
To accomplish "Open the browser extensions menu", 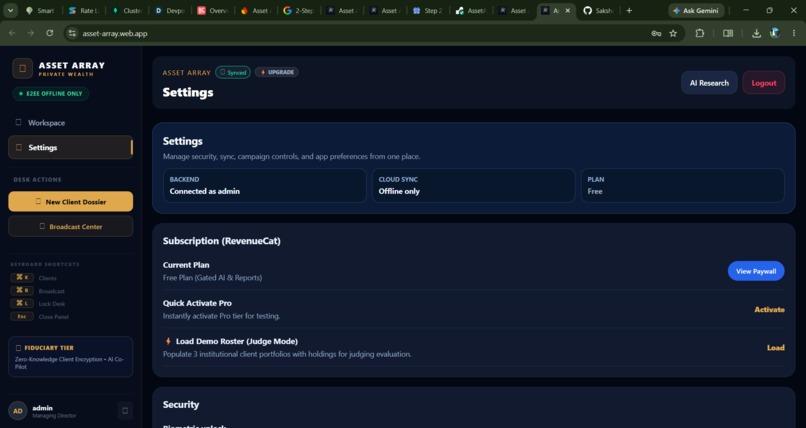I will click(700, 33).
